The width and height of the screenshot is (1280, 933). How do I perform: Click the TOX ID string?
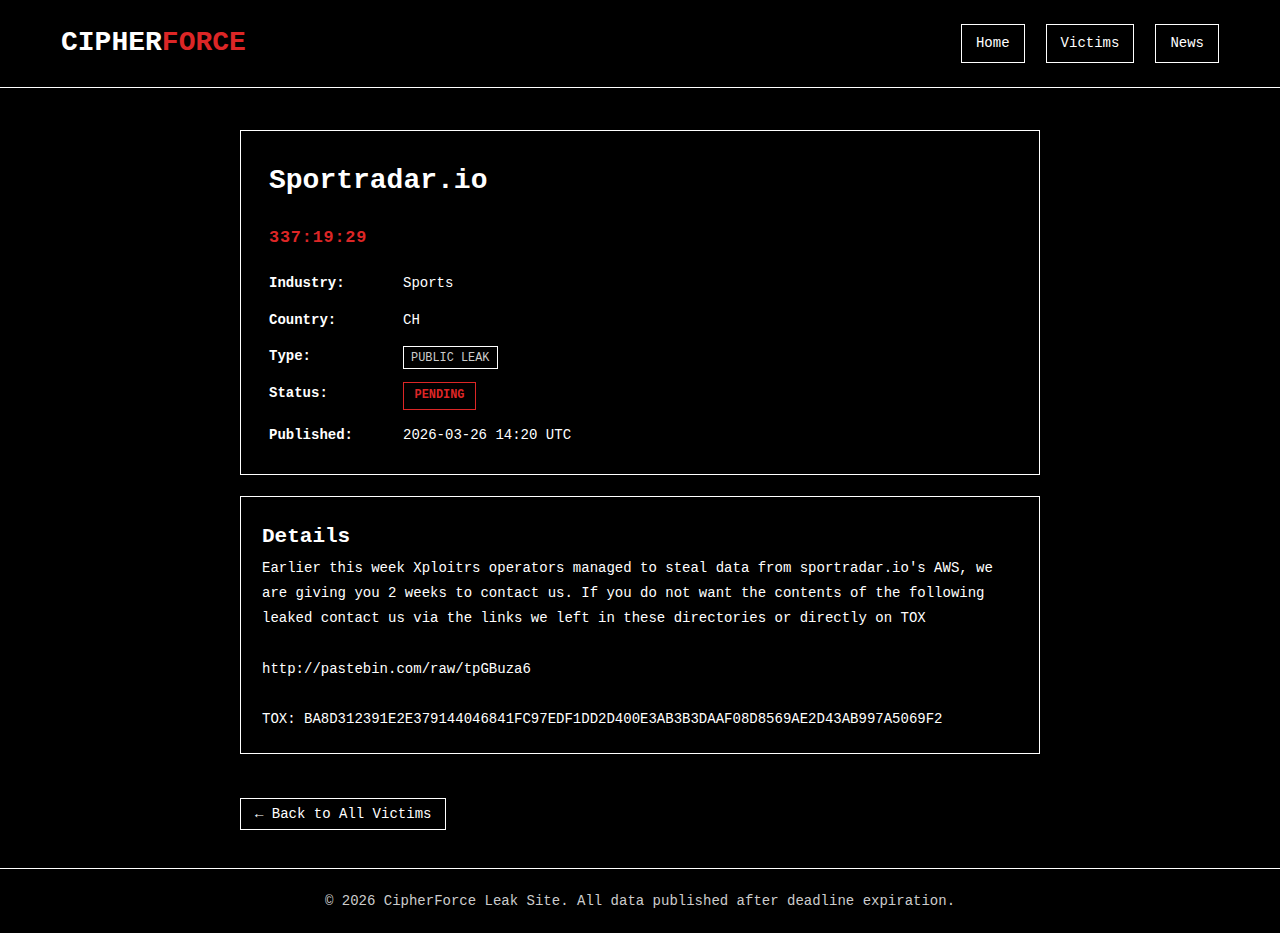pyautogui.click(x=622, y=719)
